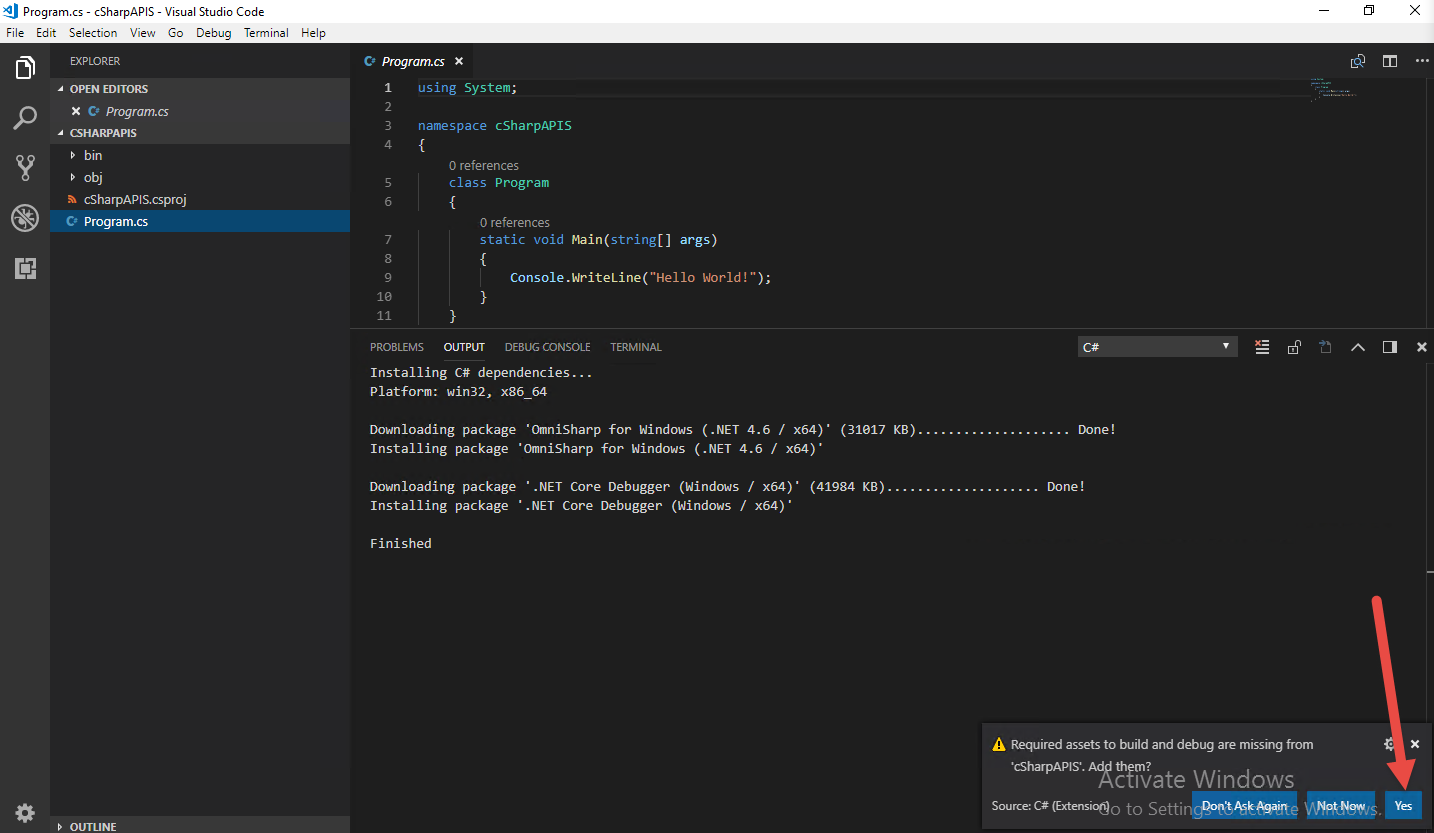Click '0 references' above class Program
The height and width of the screenshot is (833, 1434).
484,165
